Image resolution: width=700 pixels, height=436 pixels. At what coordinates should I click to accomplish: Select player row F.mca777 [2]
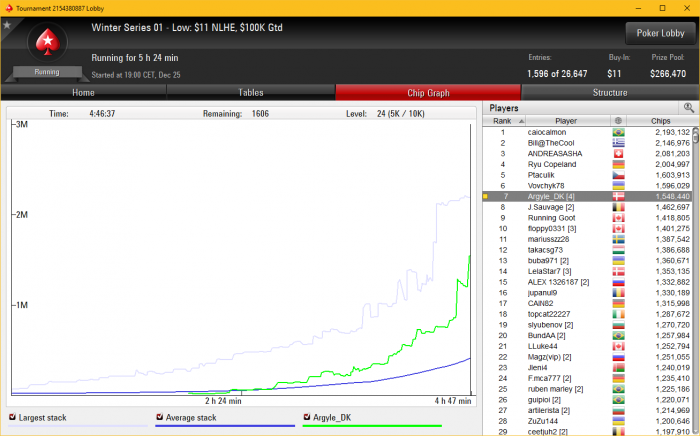coord(588,378)
